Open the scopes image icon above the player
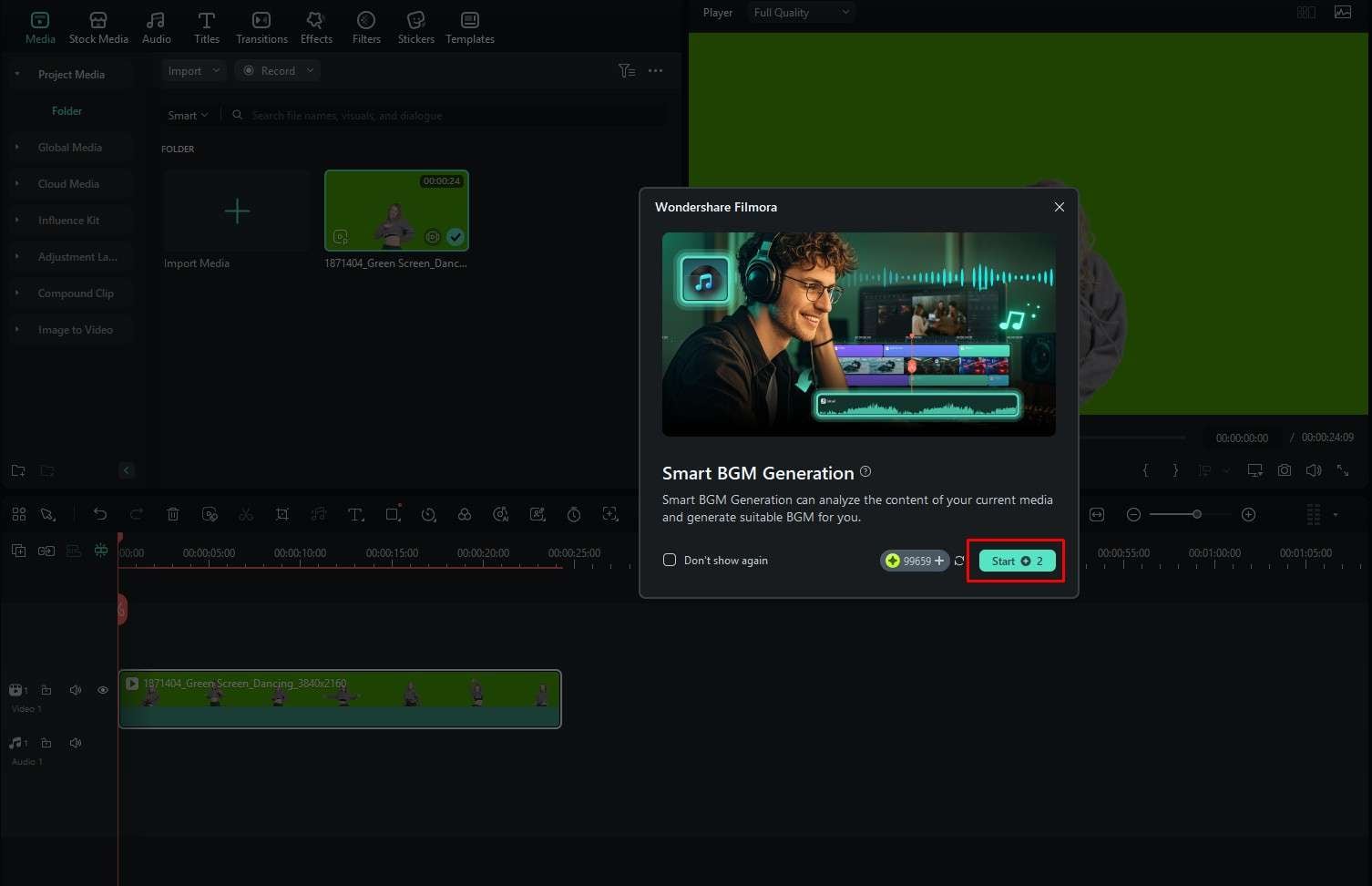This screenshot has height=886, width=1372. click(1343, 12)
